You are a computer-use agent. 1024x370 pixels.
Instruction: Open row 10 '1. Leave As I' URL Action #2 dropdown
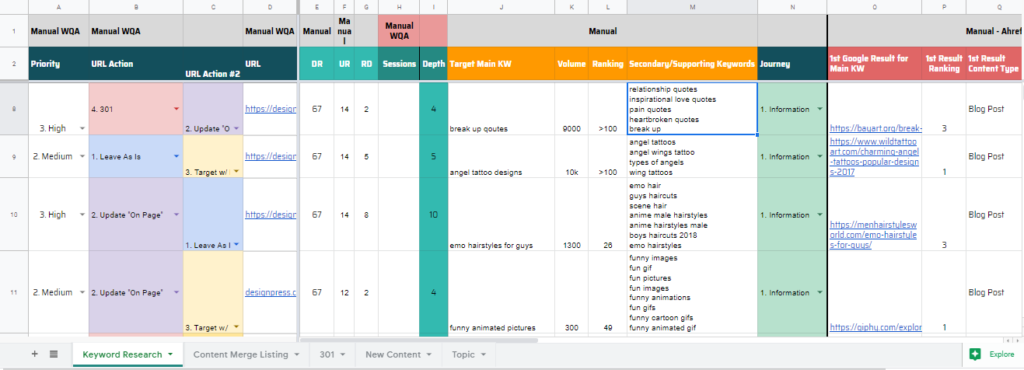(236, 245)
